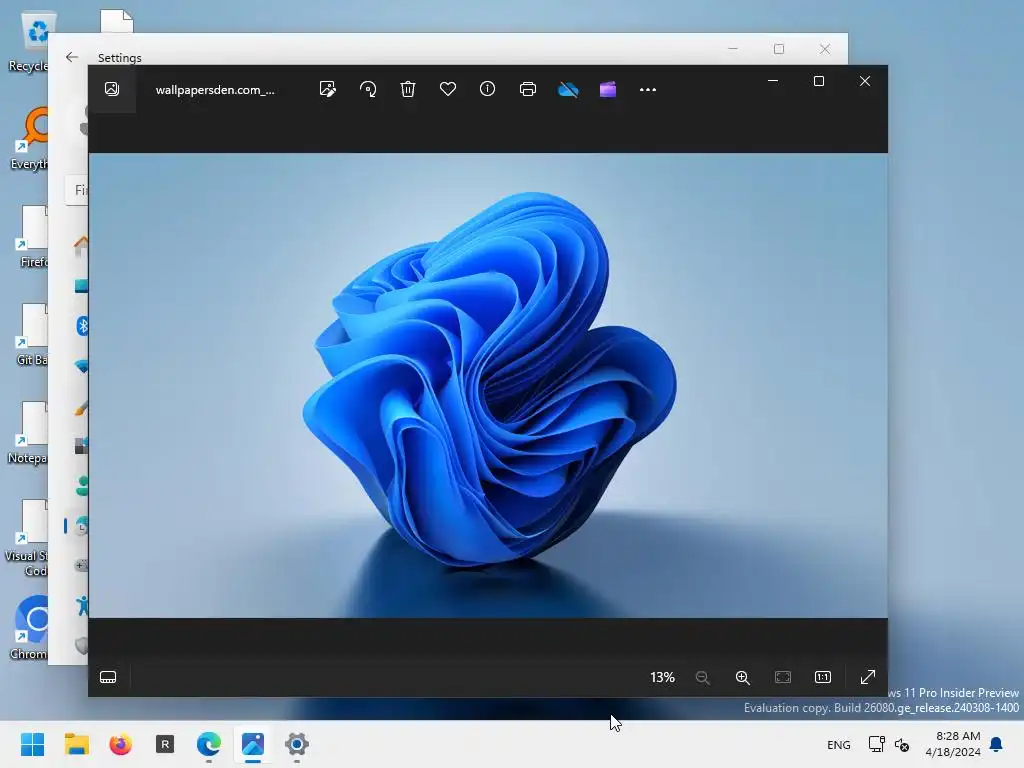Open the See more three-dots menu

pyautogui.click(x=648, y=89)
